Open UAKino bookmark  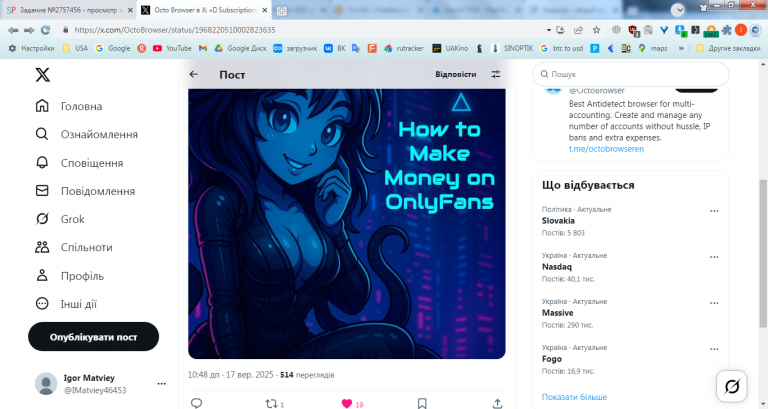[450, 48]
